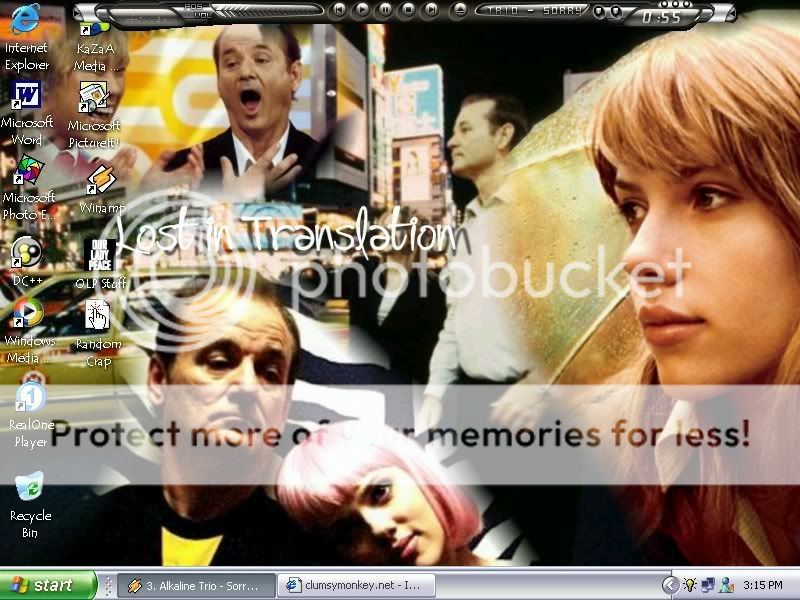This screenshot has height=600, width=800.
Task: Stop the Winamp playback
Action: click(x=408, y=9)
